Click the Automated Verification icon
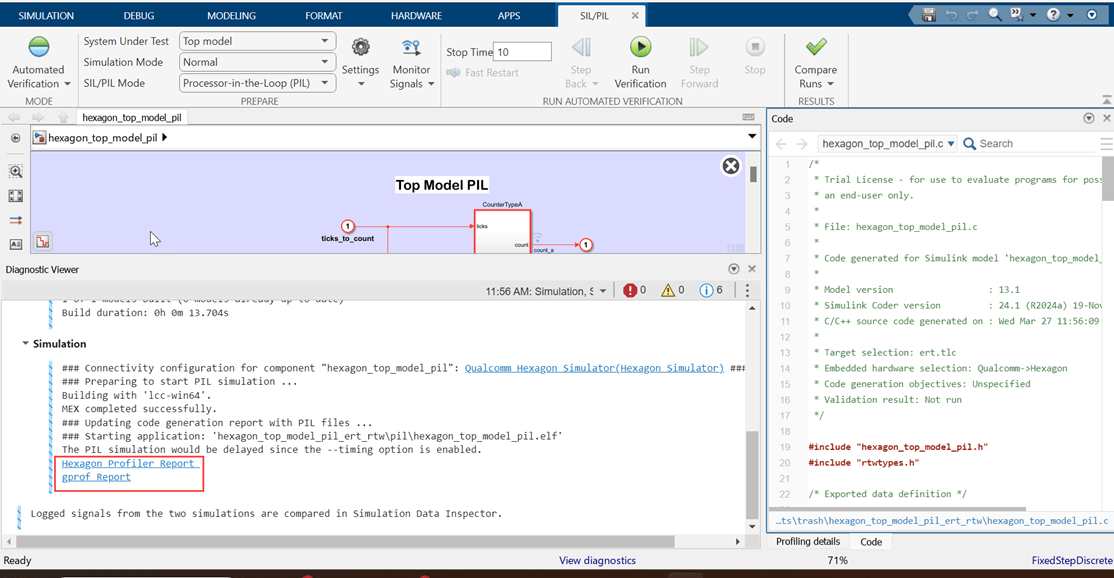This screenshot has width=1114, height=578. [38, 48]
